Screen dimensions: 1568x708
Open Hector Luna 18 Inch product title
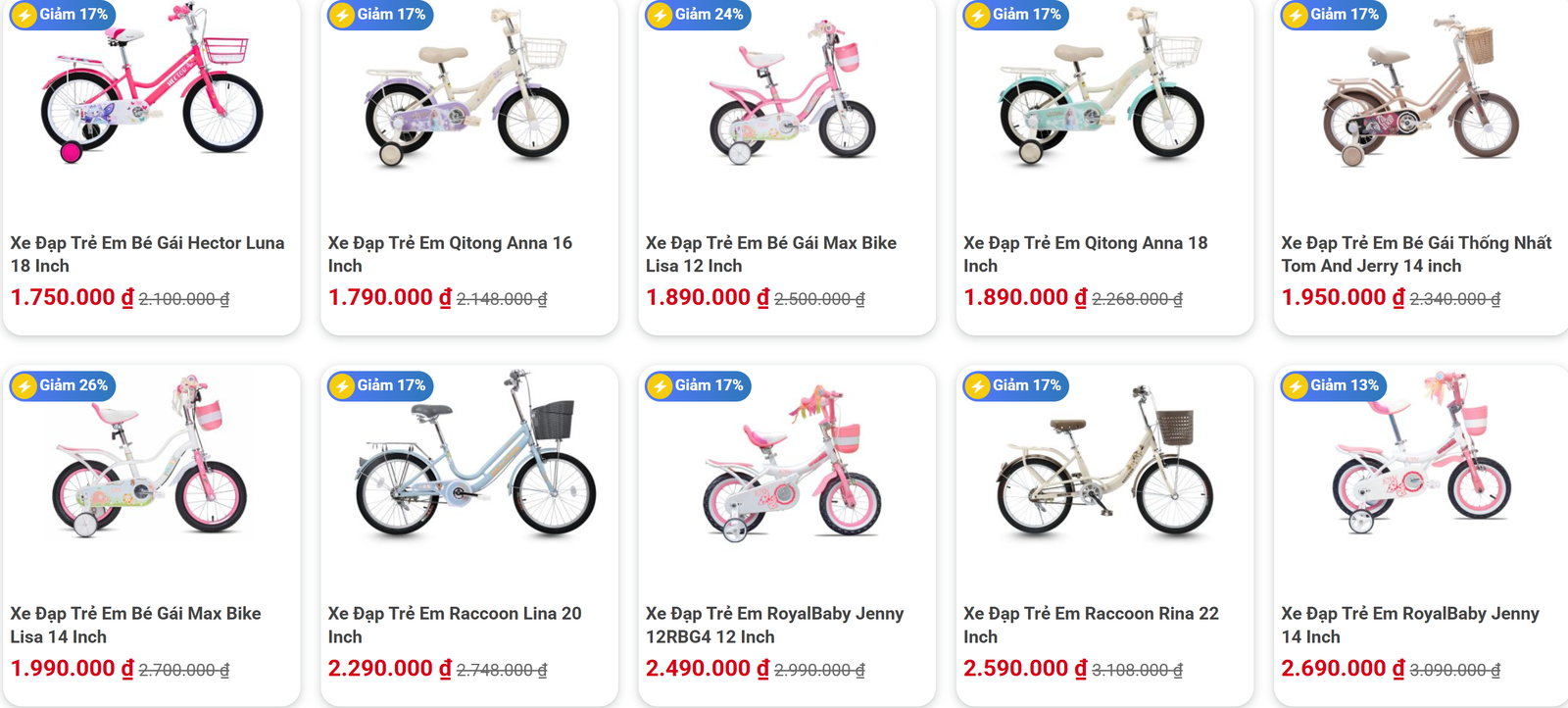147,254
